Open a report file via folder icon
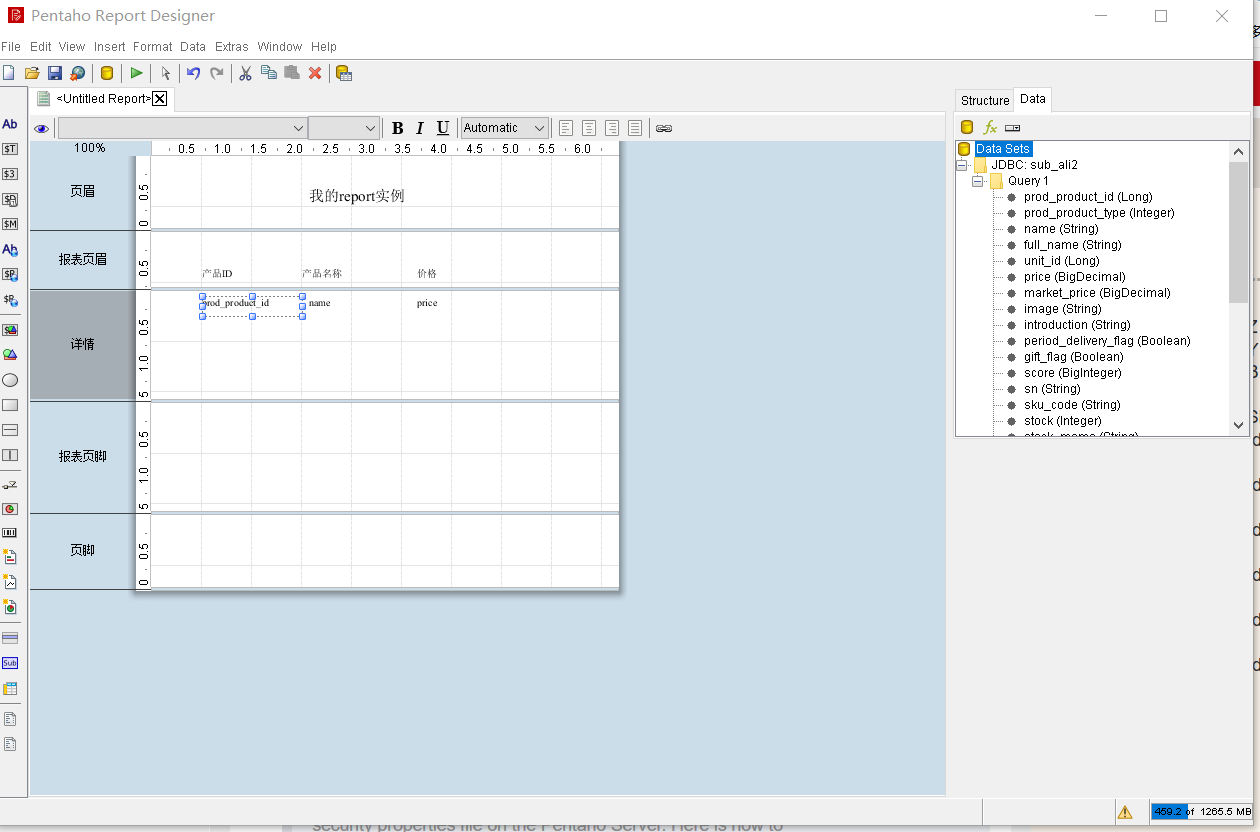 (32, 73)
